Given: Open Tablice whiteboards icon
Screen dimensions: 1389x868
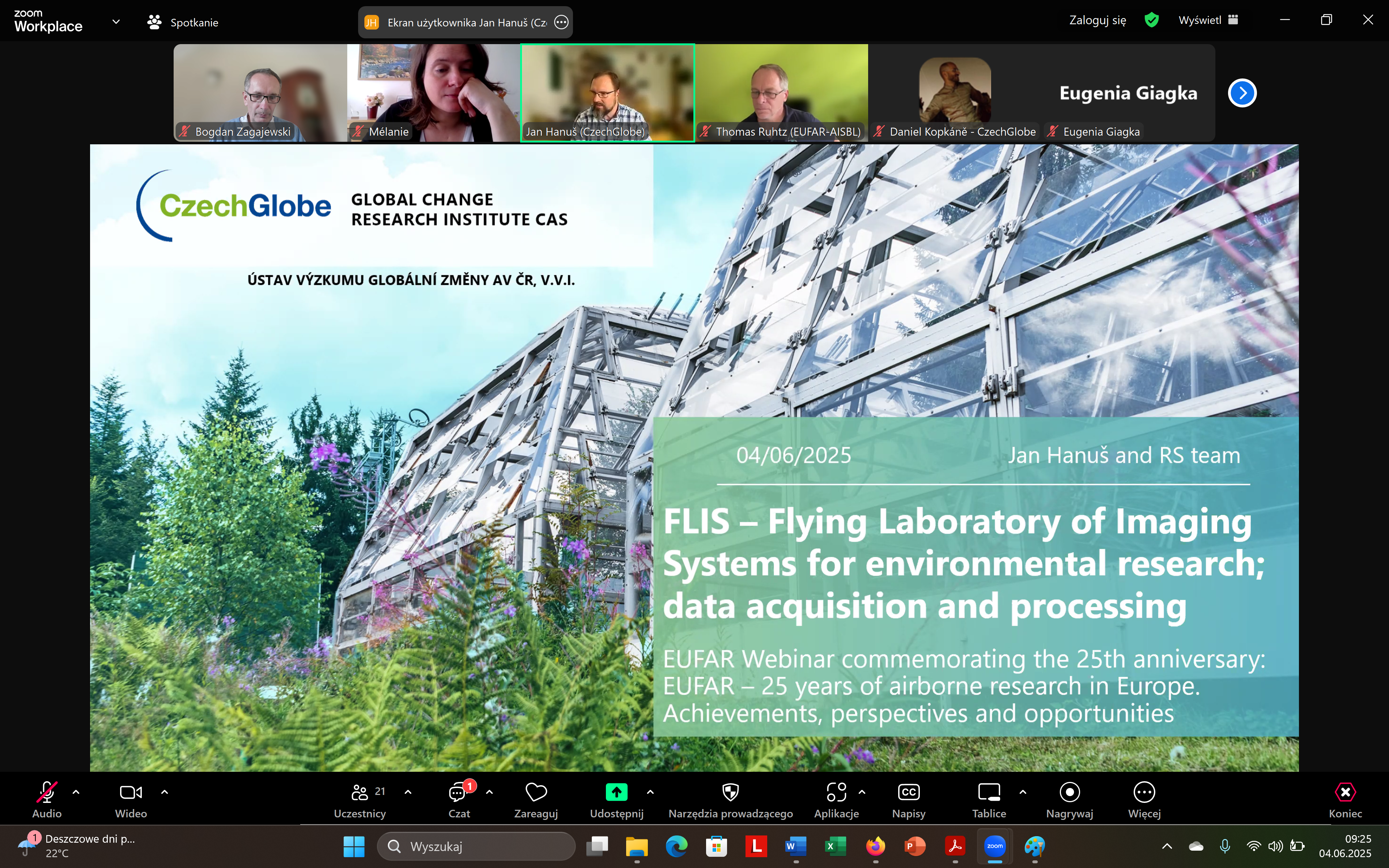Looking at the screenshot, I should tap(988, 793).
